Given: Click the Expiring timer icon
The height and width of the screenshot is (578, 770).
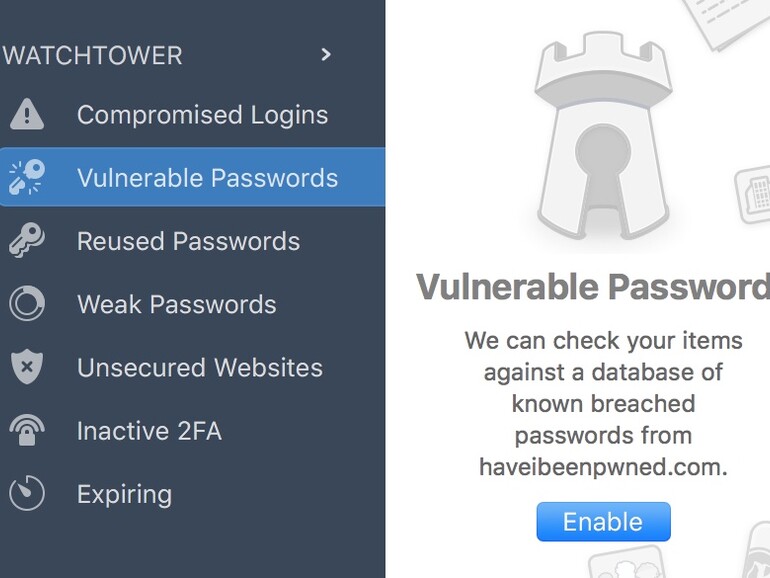Looking at the screenshot, I should pos(27,494).
